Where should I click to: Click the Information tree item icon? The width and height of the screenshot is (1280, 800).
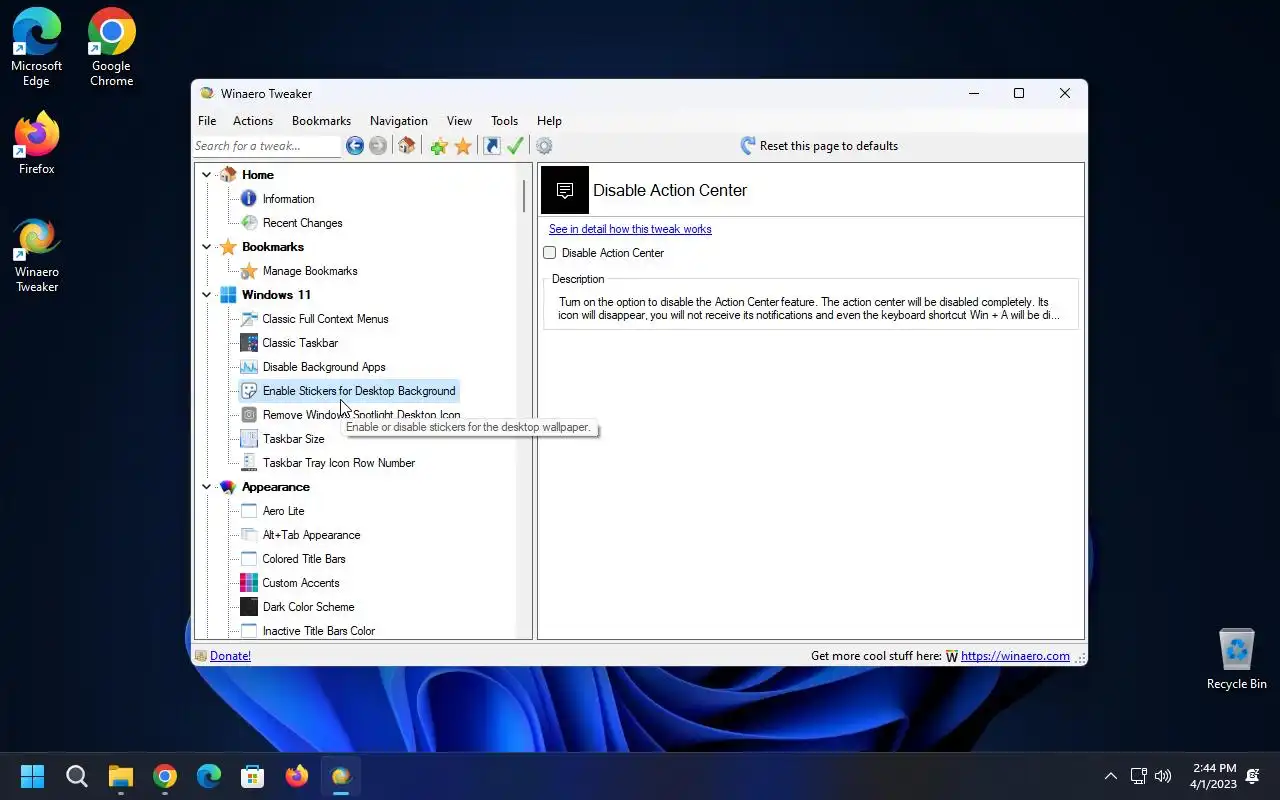pos(249,199)
